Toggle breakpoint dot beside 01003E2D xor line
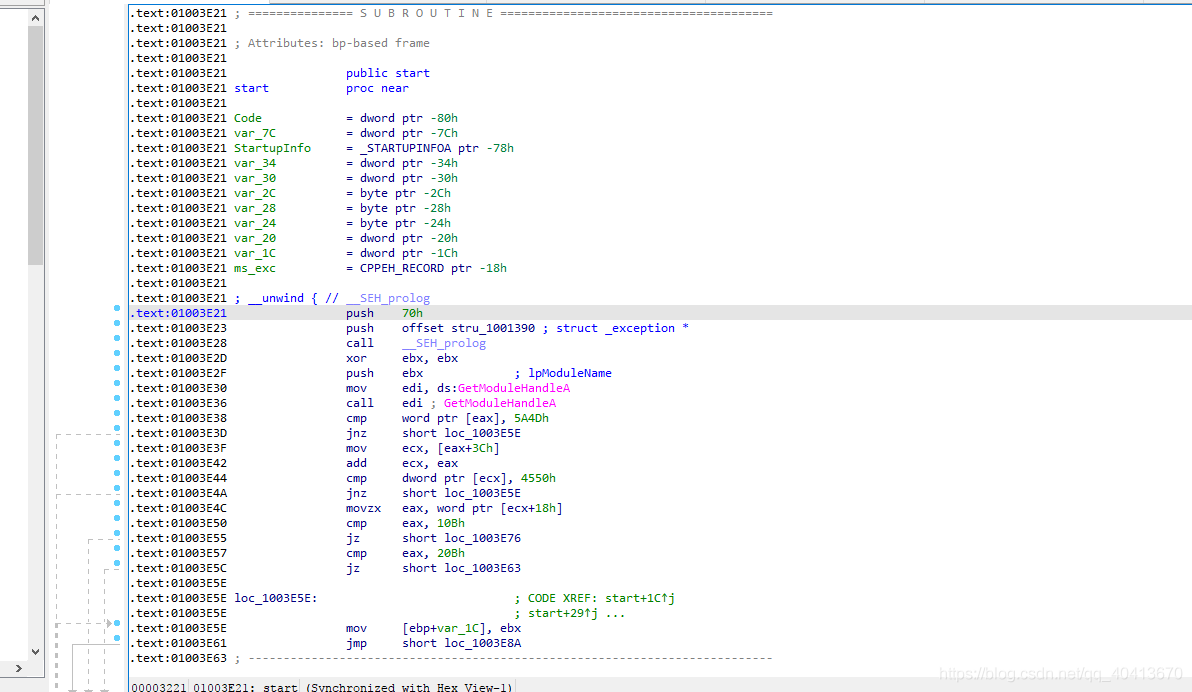 tap(117, 353)
